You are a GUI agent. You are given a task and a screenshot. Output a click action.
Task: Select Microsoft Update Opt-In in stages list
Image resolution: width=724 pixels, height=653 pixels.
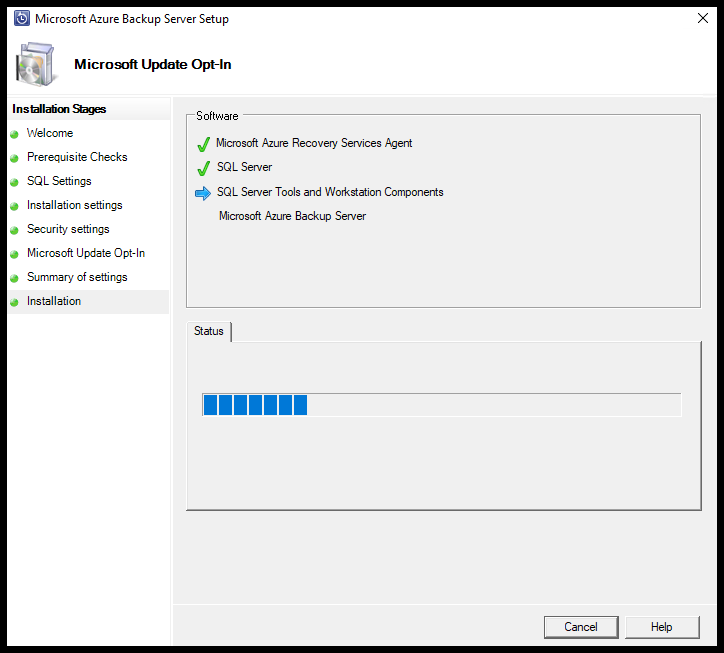86,253
